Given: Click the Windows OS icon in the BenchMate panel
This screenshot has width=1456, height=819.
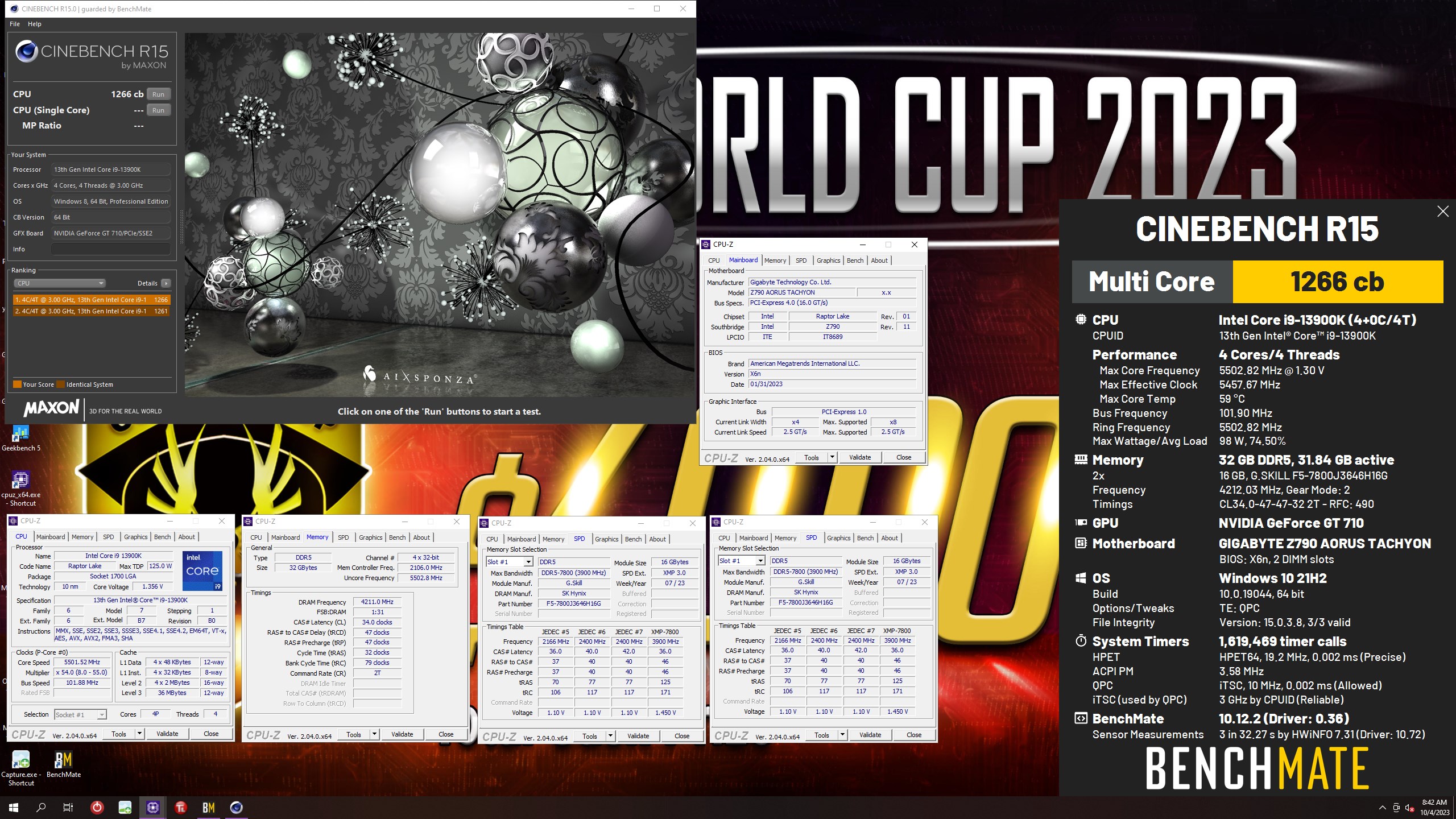Looking at the screenshot, I should pos(1081,578).
